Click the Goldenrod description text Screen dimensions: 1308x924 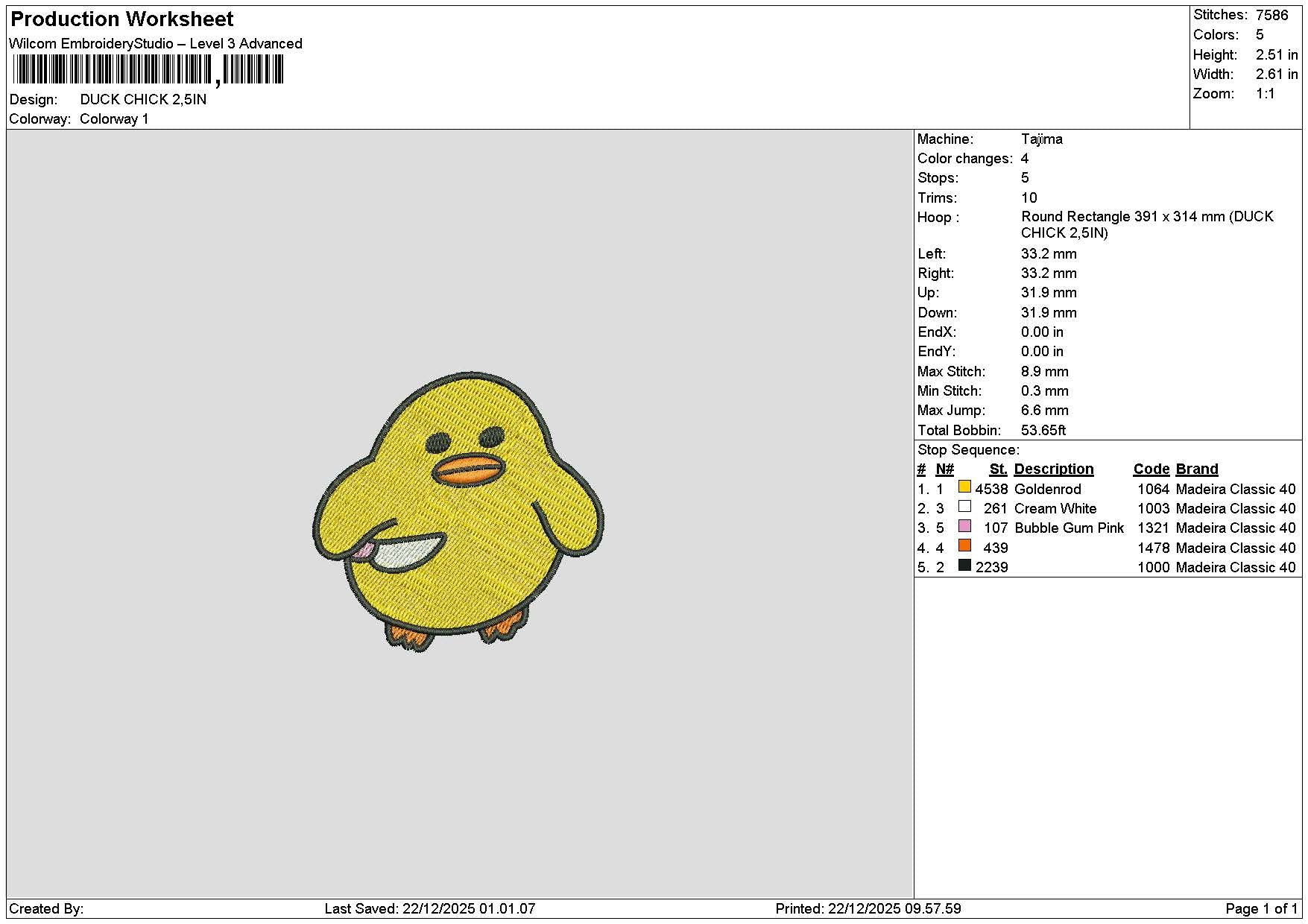(x=1047, y=490)
